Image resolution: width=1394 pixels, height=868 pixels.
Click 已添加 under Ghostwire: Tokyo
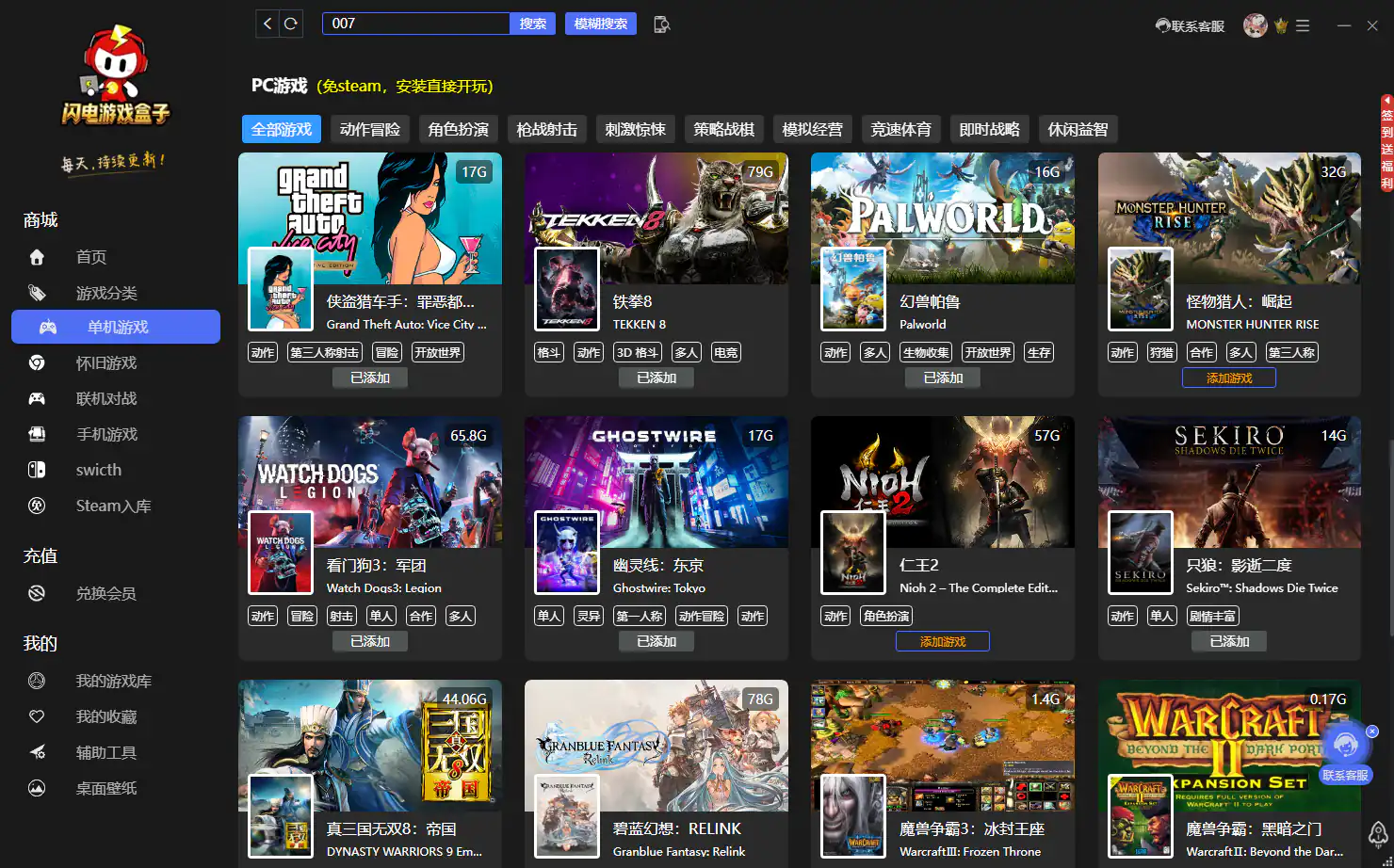[656, 641]
